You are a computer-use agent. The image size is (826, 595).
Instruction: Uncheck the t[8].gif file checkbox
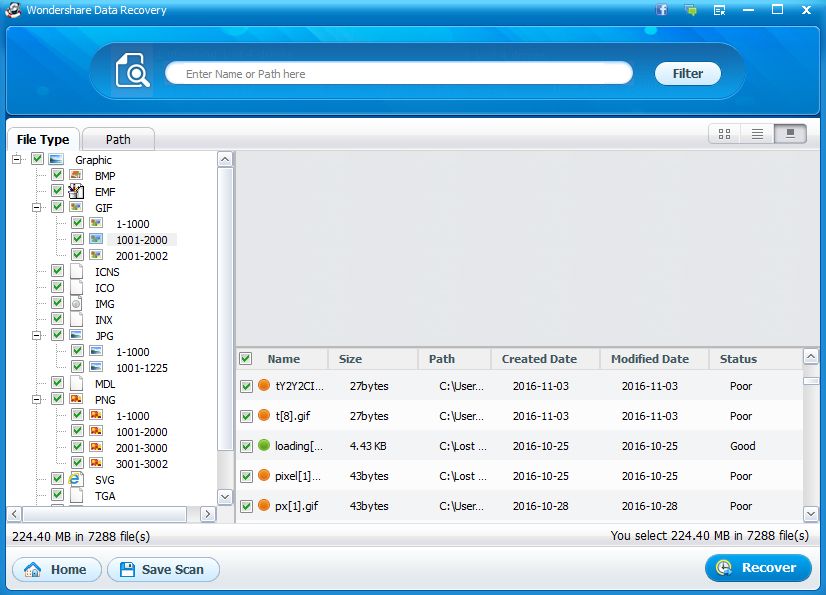246,416
